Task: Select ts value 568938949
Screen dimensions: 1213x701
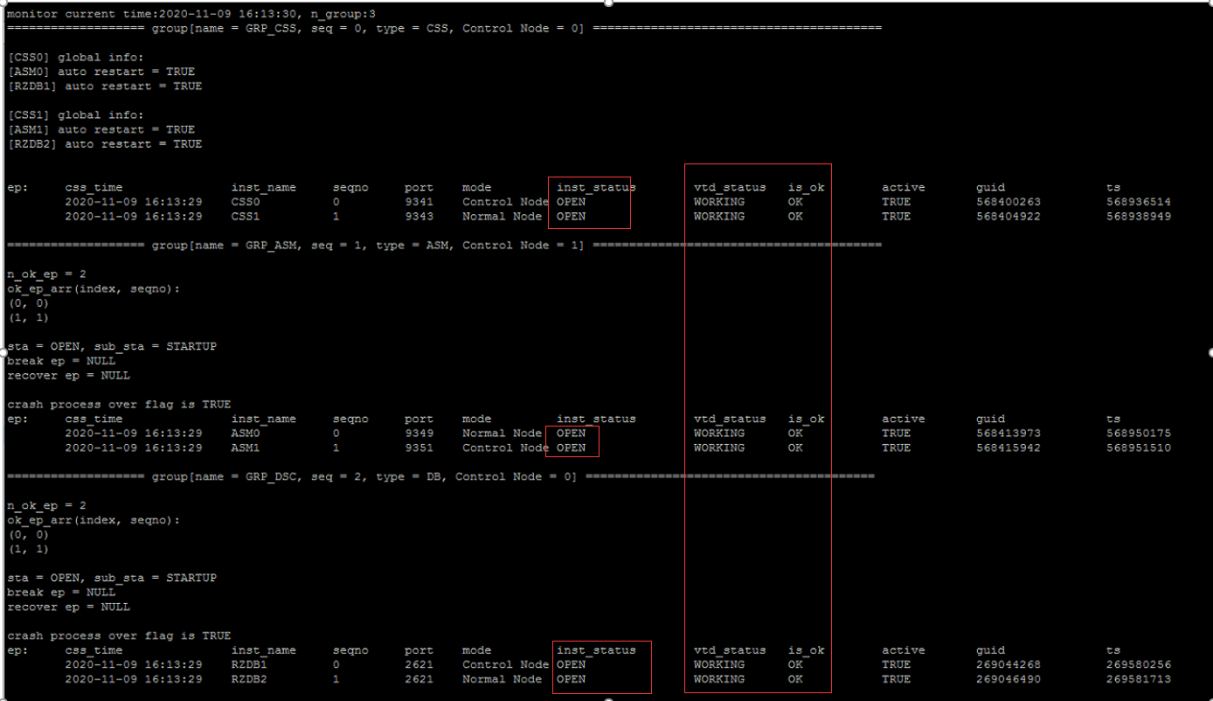Action: coord(1138,216)
